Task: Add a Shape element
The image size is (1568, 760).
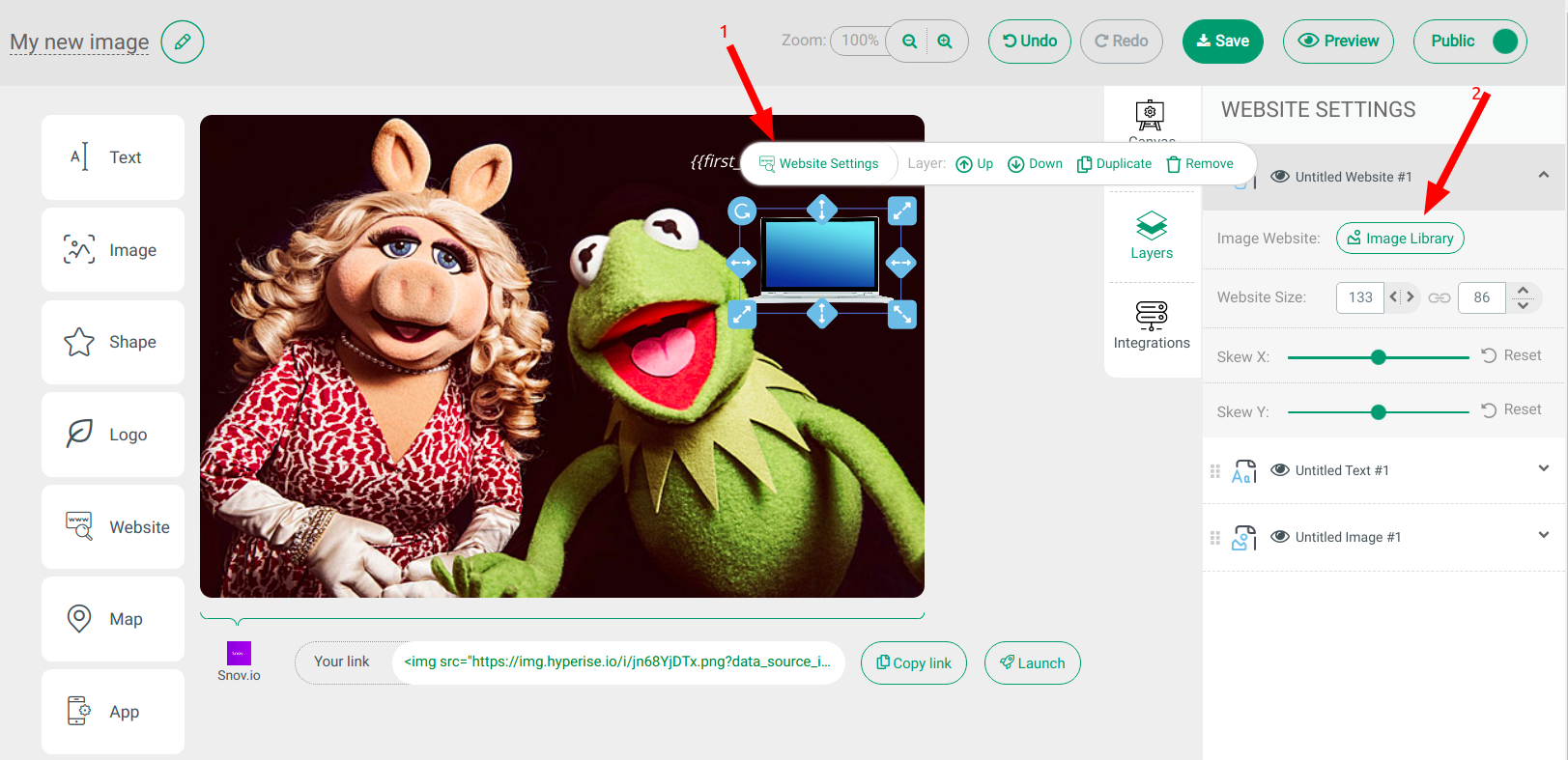Action: [113, 342]
